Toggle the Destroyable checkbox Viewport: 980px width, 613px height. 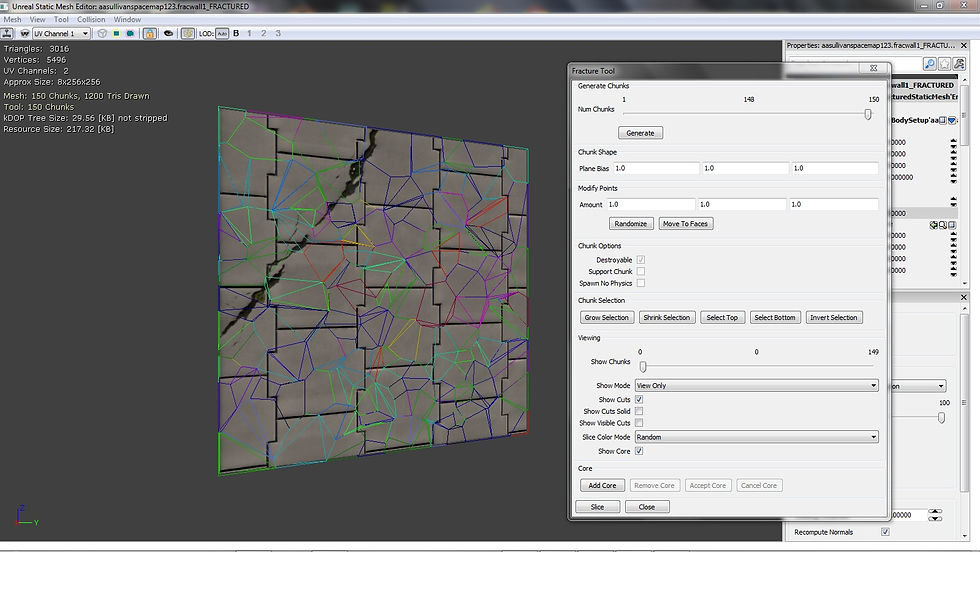(x=641, y=259)
